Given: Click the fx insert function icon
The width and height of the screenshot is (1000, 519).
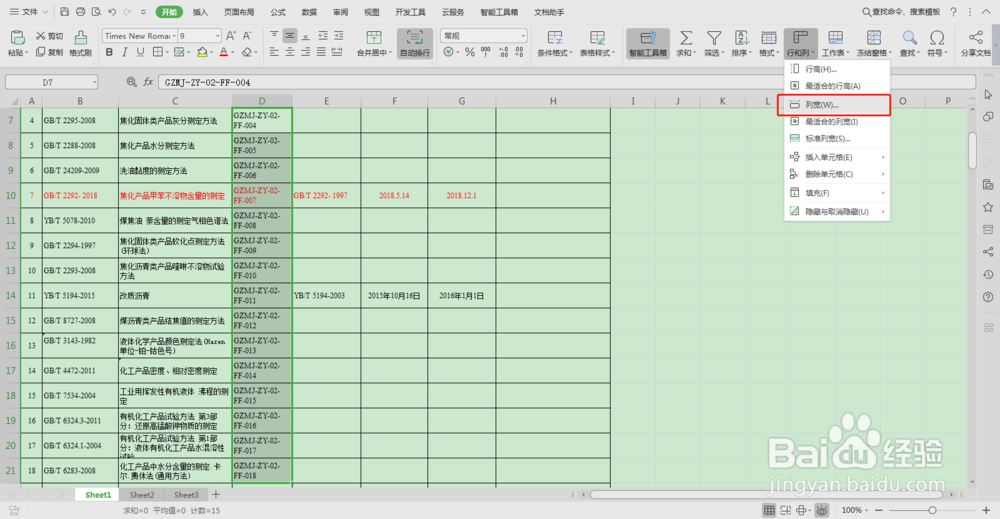Looking at the screenshot, I should coord(148,82).
